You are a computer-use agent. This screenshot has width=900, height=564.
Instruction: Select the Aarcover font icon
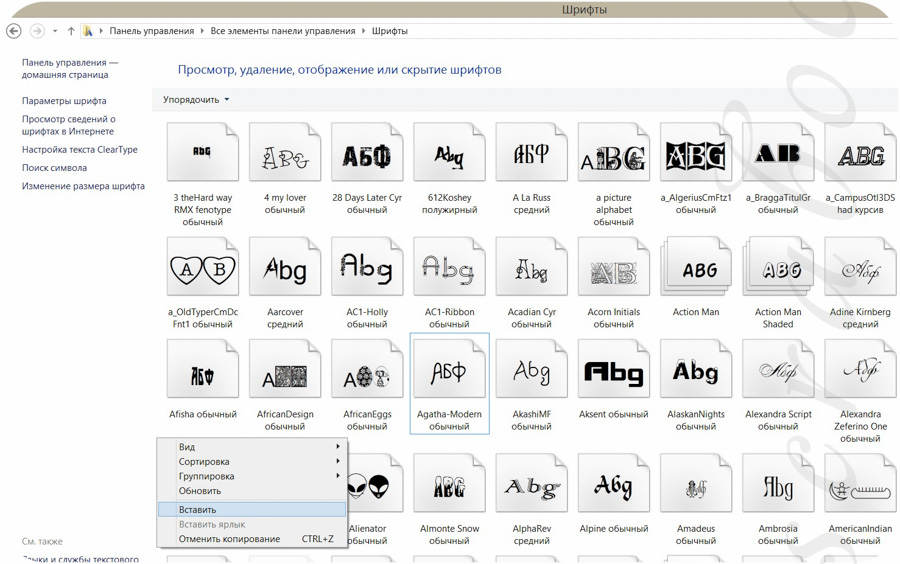(x=285, y=266)
